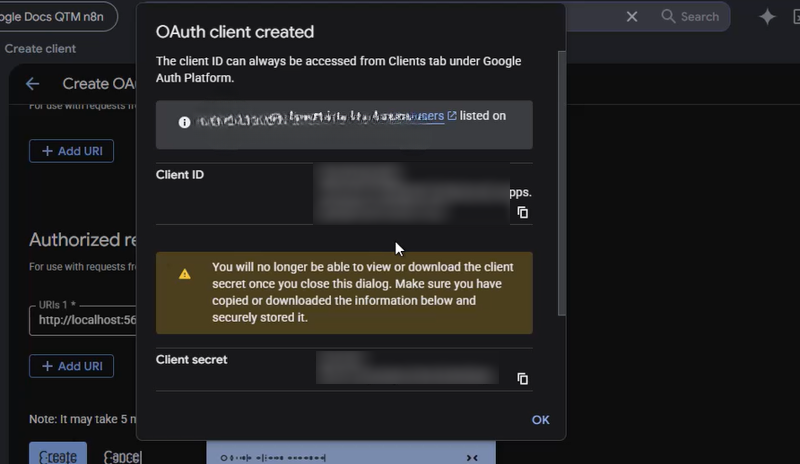Click the Client ID label
This screenshot has width=800, height=464.
point(180,175)
